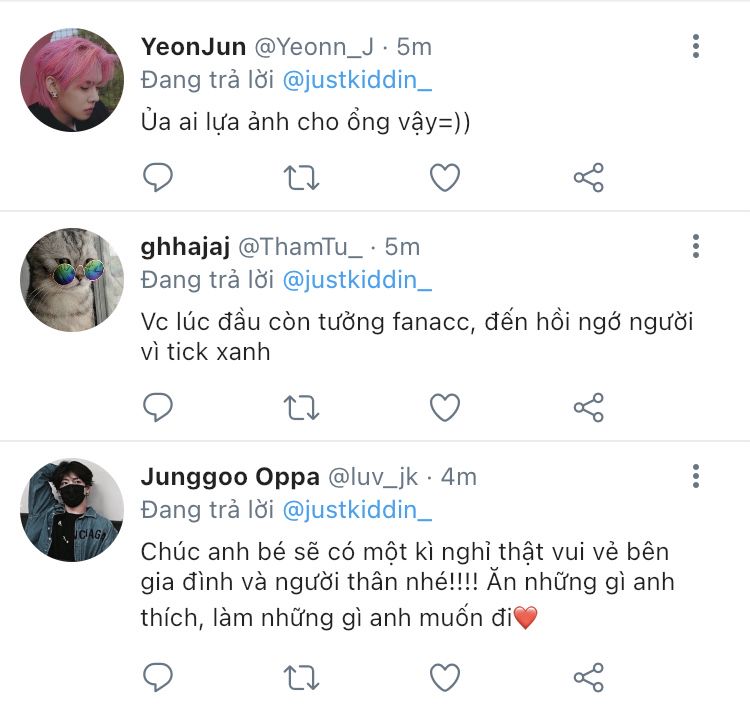Share YeonJun's tweet
The image size is (750, 707).
click(589, 177)
